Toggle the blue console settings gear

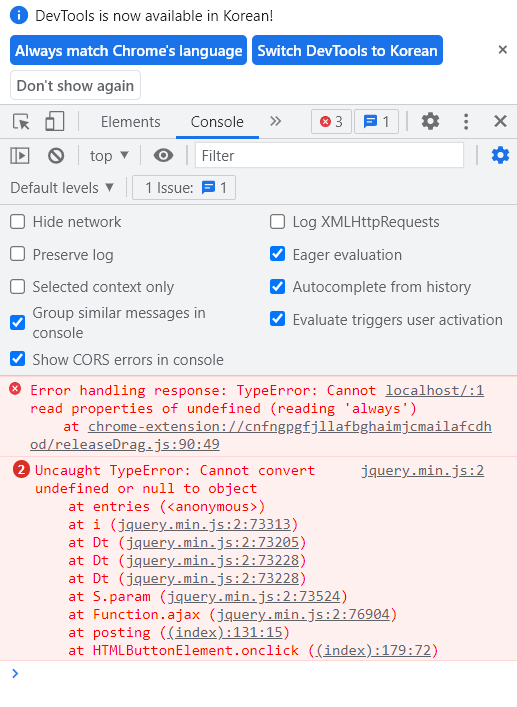pyautogui.click(x=500, y=156)
